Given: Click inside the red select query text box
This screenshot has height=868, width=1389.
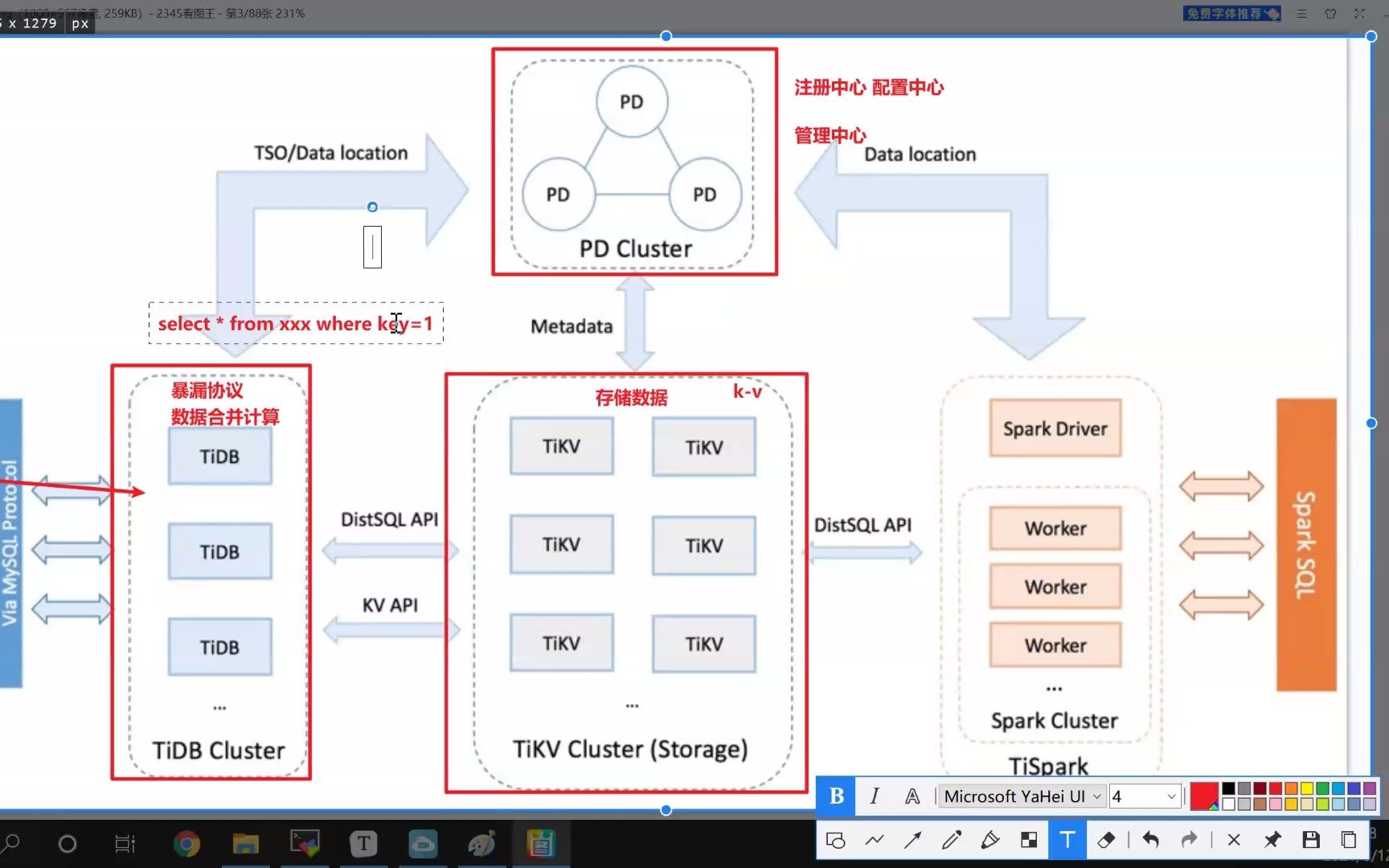Looking at the screenshot, I should click(x=296, y=323).
